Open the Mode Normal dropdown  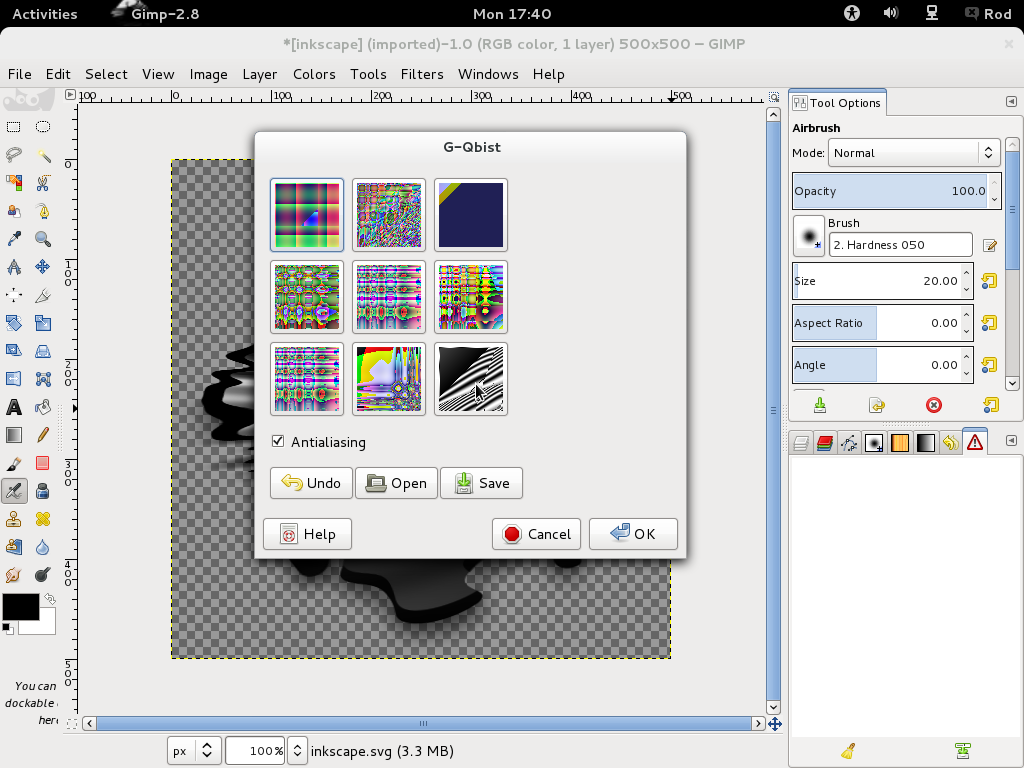tap(914, 153)
